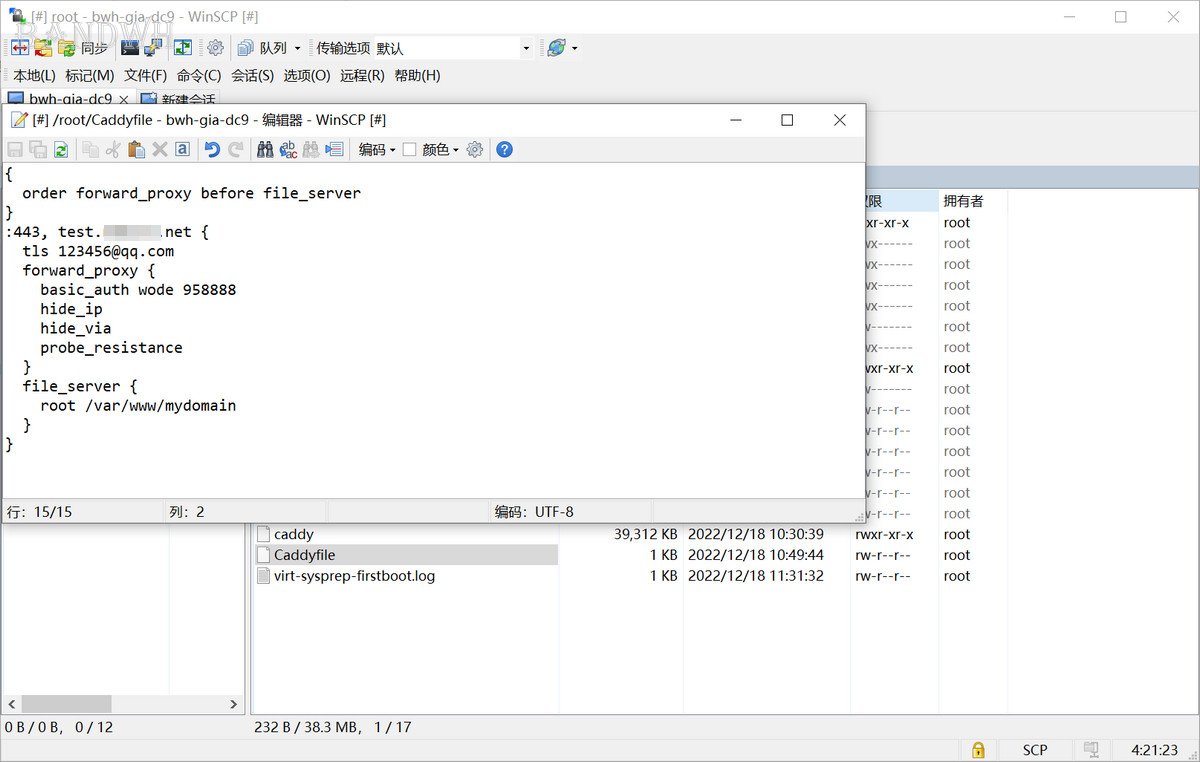The width and height of the screenshot is (1200, 762).
Task: Open the PuTTY session icon in the main toolbar
Action: 153,47
